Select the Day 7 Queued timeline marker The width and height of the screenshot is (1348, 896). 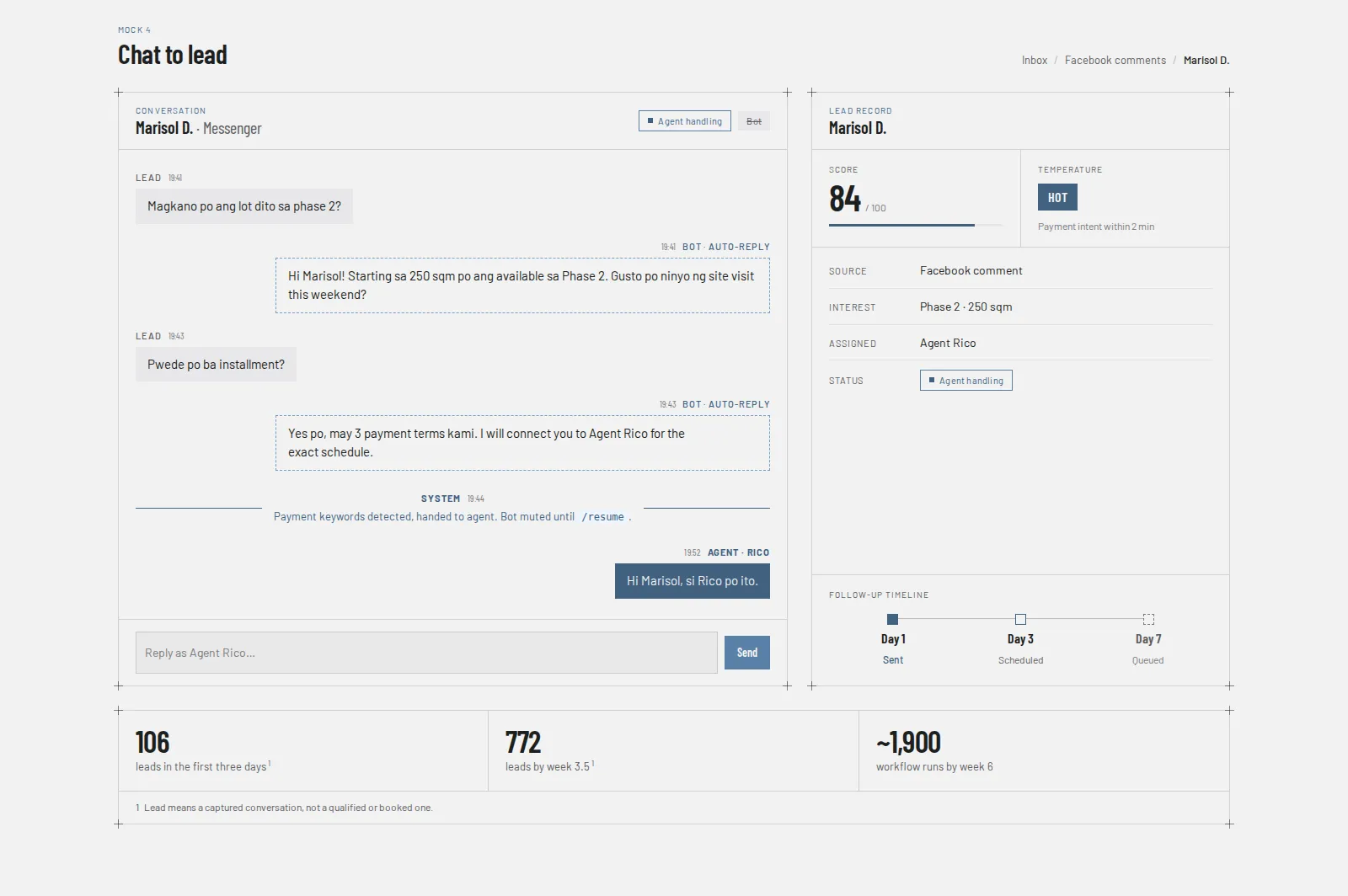[x=1148, y=620]
